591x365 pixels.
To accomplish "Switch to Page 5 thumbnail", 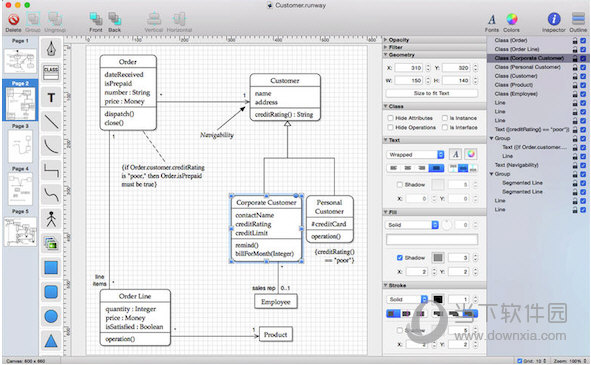I will [20, 232].
